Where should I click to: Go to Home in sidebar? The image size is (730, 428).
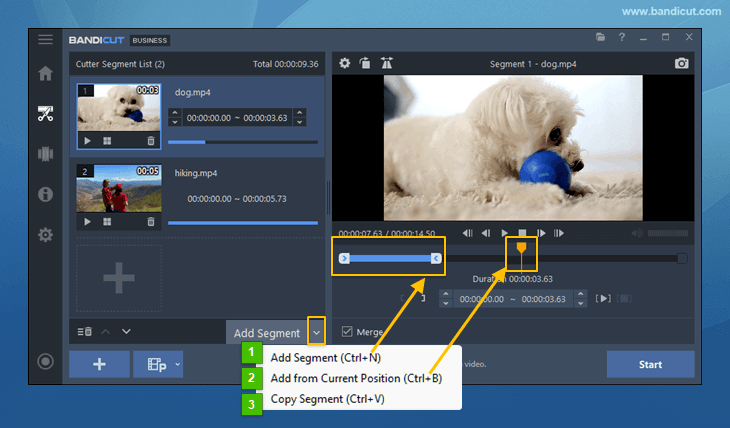pyautogui.click(x=46, y=73)
